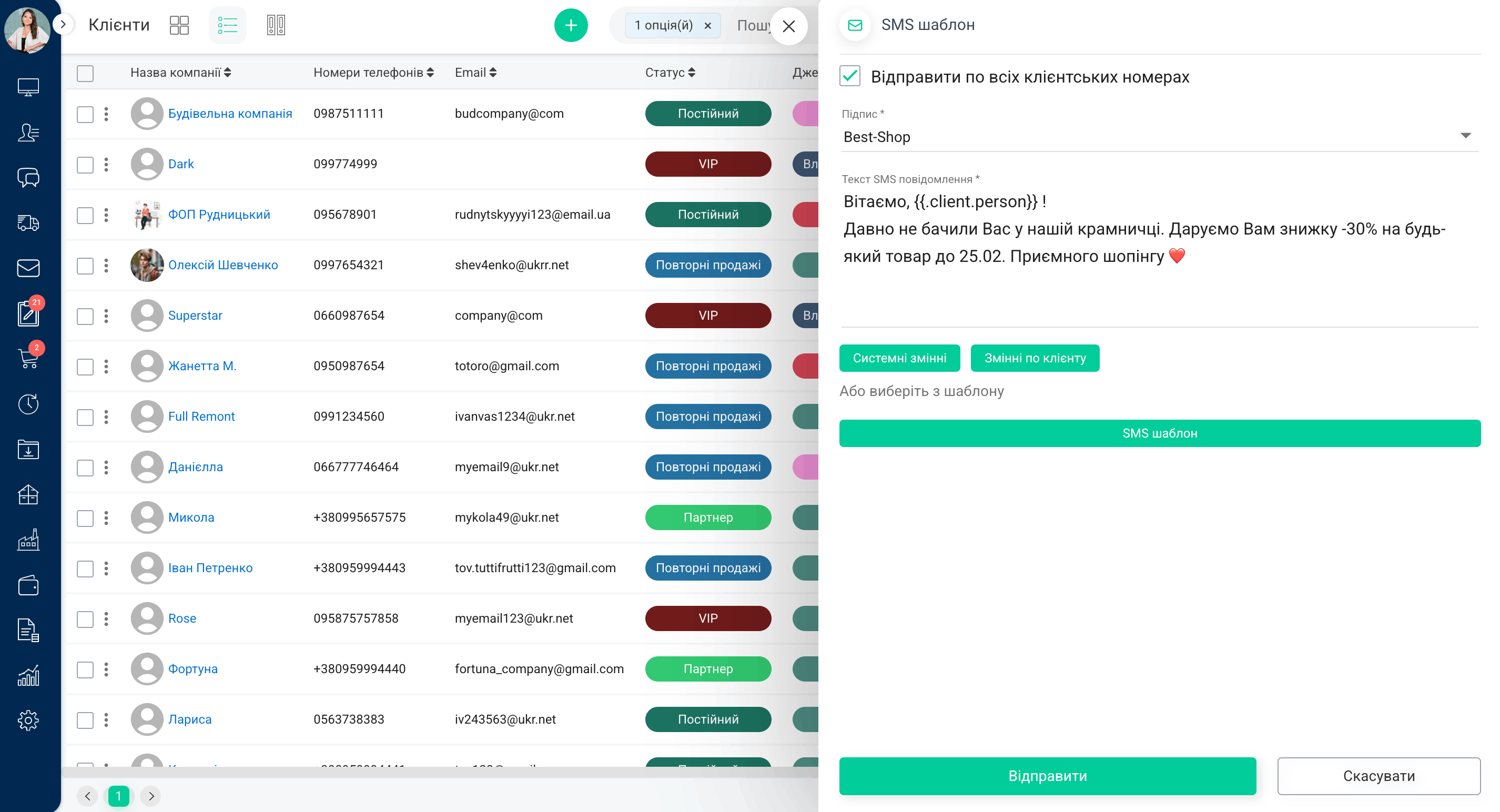This screenshot has width=1500, height=812.
Task: Check the select-all checkbox in the table header
Action: 85,73
